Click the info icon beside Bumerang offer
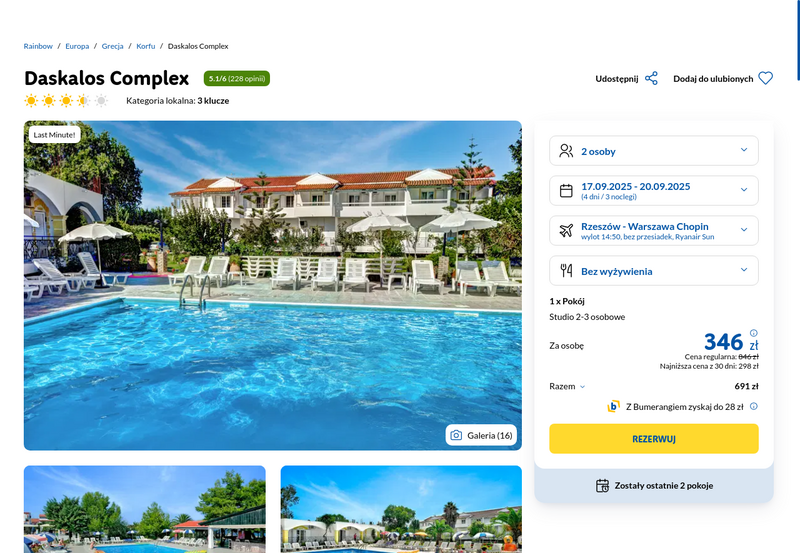This screenshot has height=553, width=800. pyautogui.click(x=754, y=406)
